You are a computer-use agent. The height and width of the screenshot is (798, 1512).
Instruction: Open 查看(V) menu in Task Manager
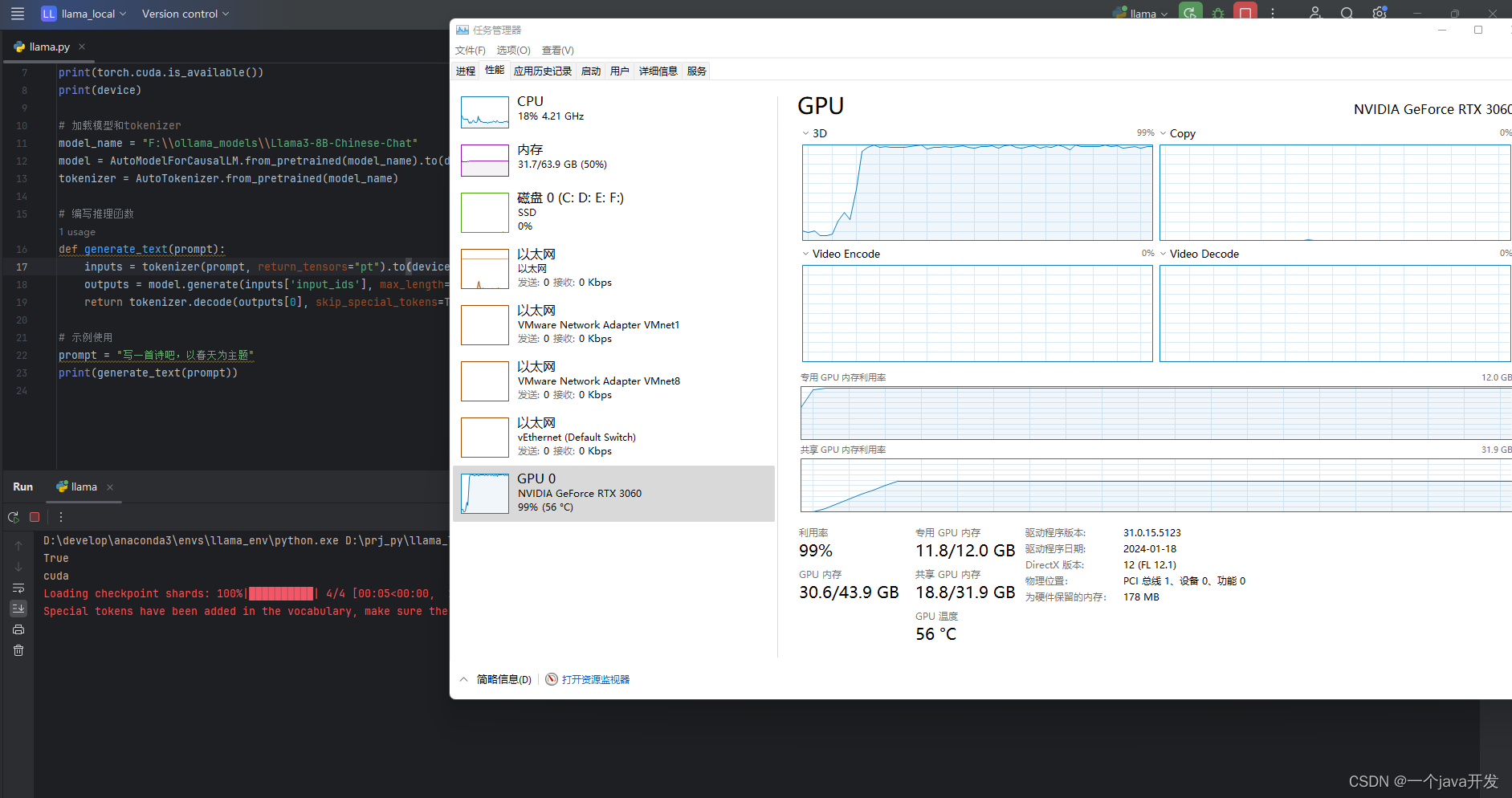558,50
